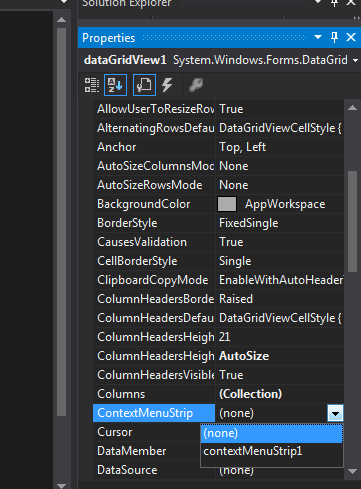Select the CellBorderStyle property
The image size is (361, 489).
pyautogui.click(x=137, y=261)
